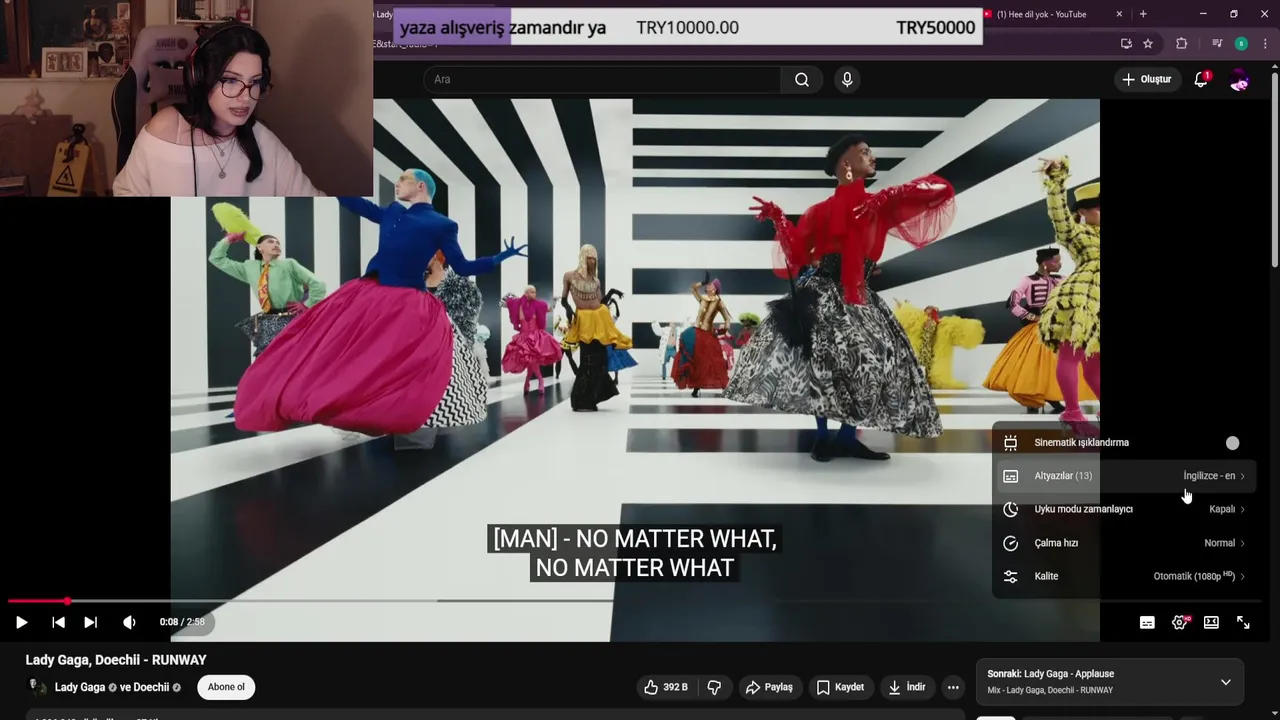
Task: Subscribe with Abone ol button
Action: 226,687
